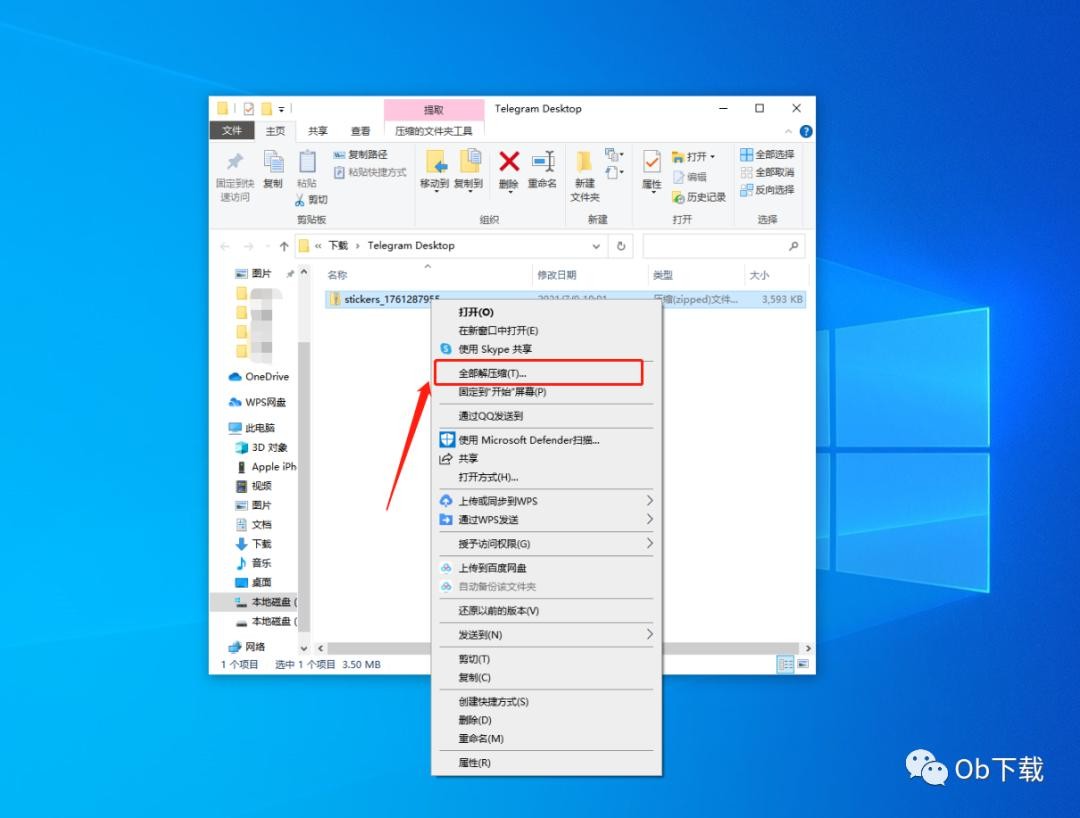Switch to the 查看 ribbon tab
The image size is (1080, 818).
click(360, 131)
